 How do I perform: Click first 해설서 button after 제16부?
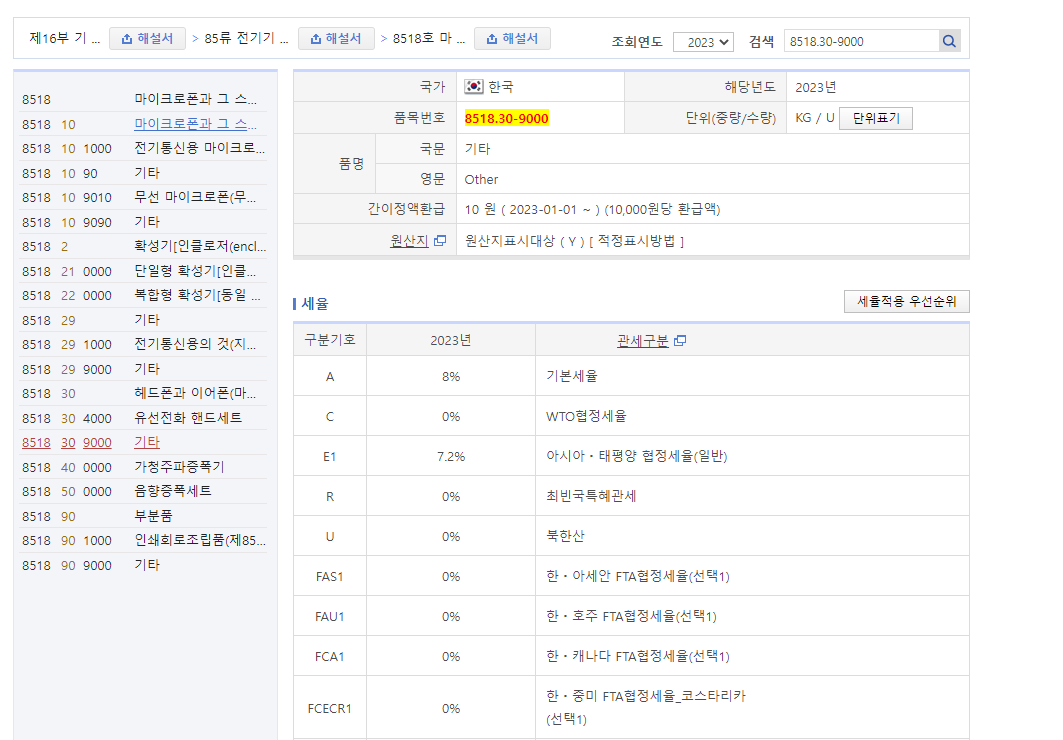(147, 39)
